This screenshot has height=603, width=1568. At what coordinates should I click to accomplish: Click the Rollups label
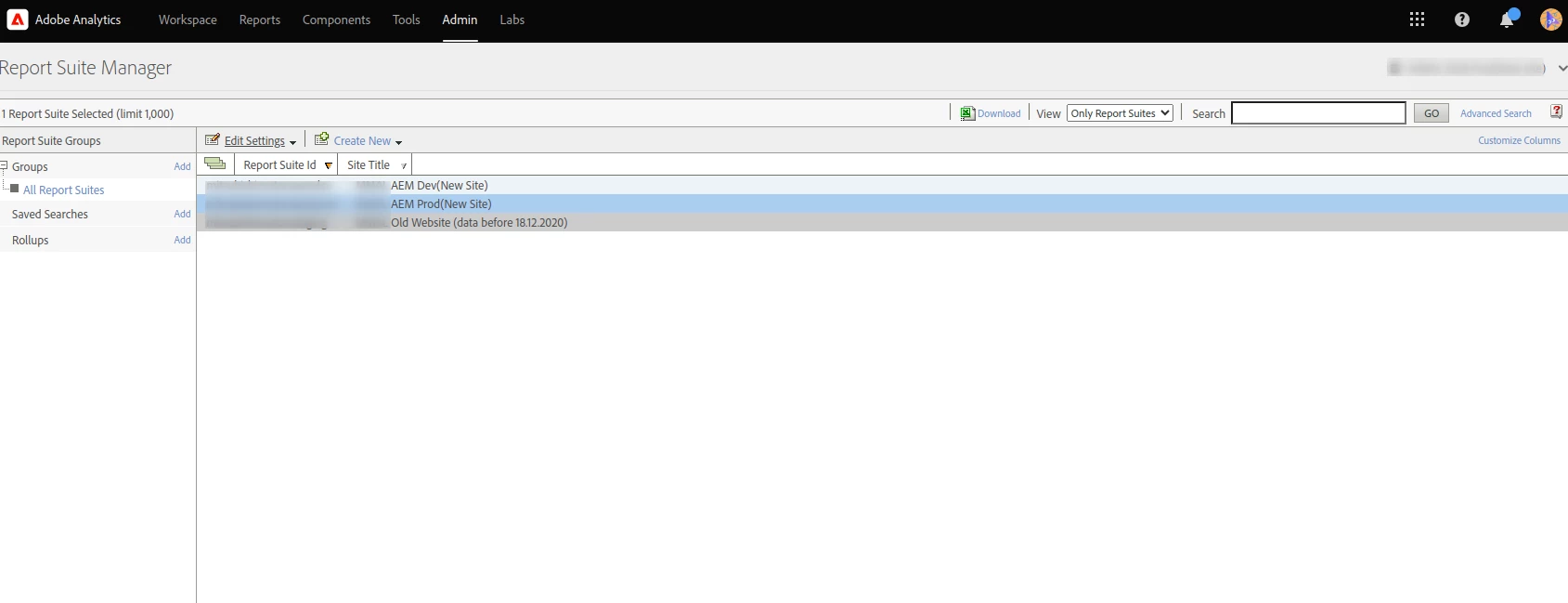30,240
